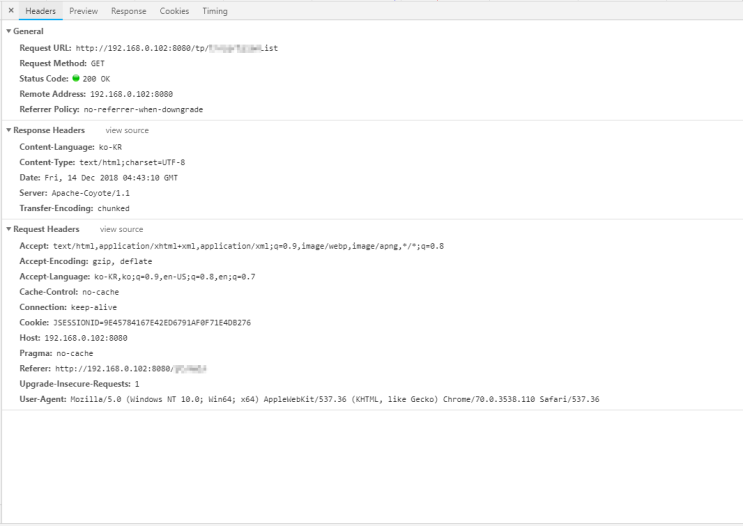743x526 pixels.
Task: Click the Accept-Language header value
Action: [x=174, y=276]
